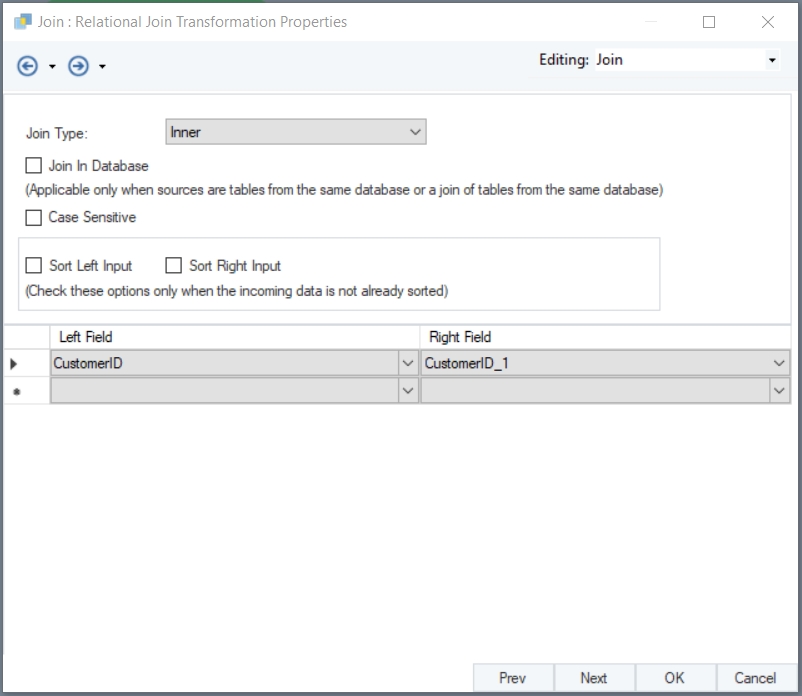This screenshot has width=802, height=696.
Task: Click the empty left field in new row
Action: click(224, 392)
